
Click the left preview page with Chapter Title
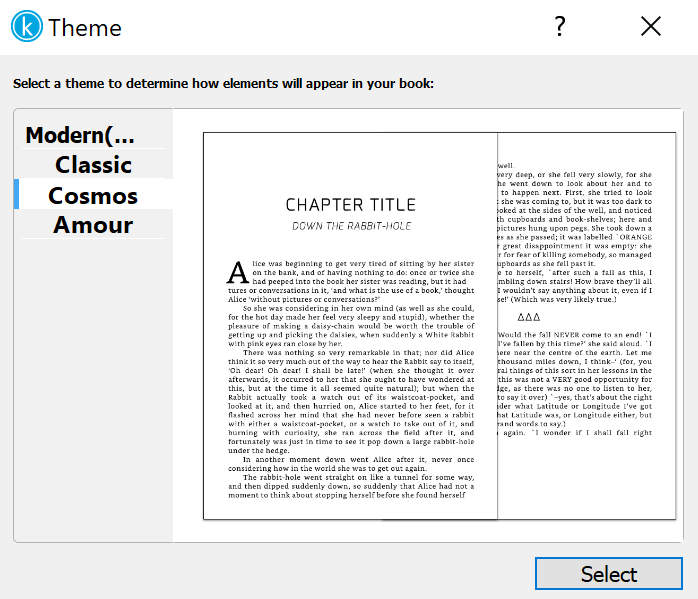coord(350,326)
